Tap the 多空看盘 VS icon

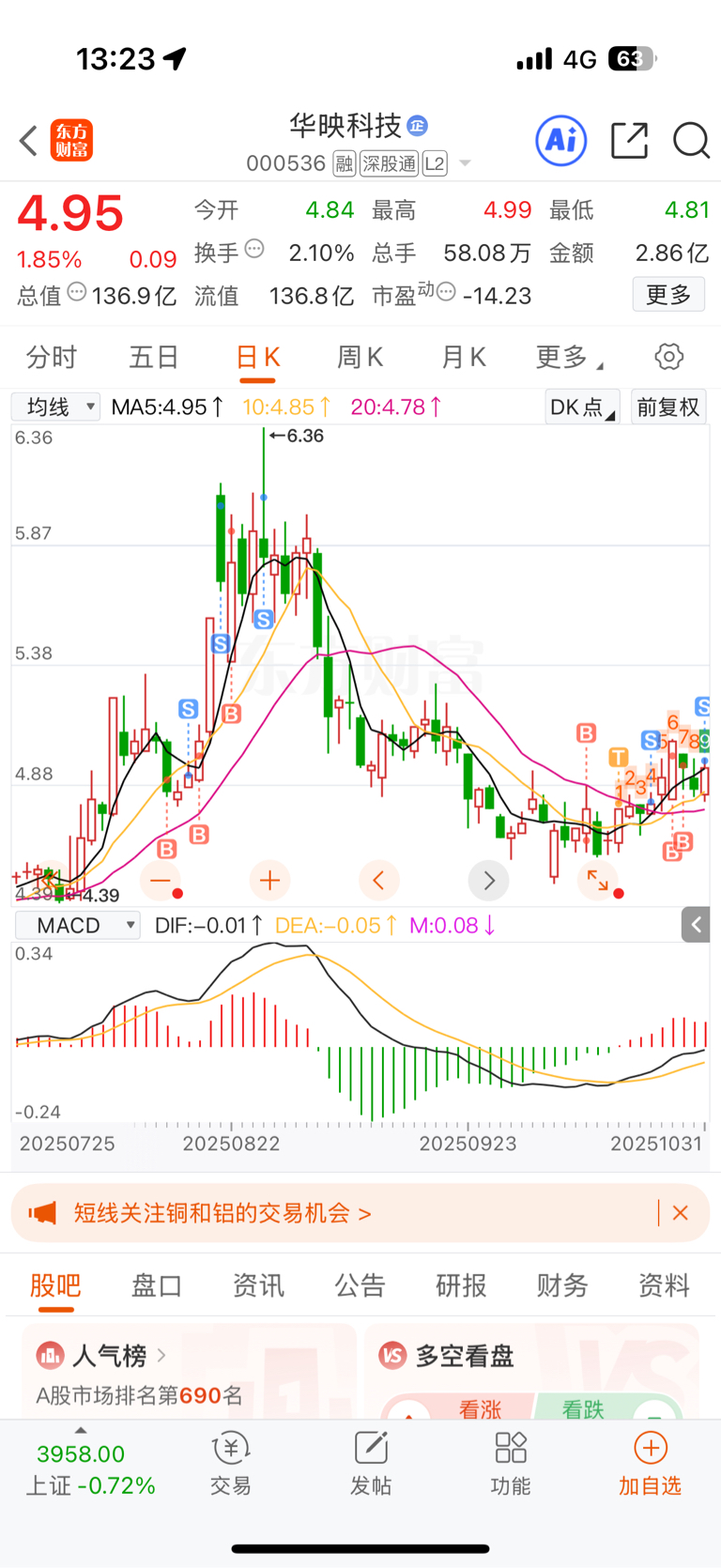[x=392, y=1356]
